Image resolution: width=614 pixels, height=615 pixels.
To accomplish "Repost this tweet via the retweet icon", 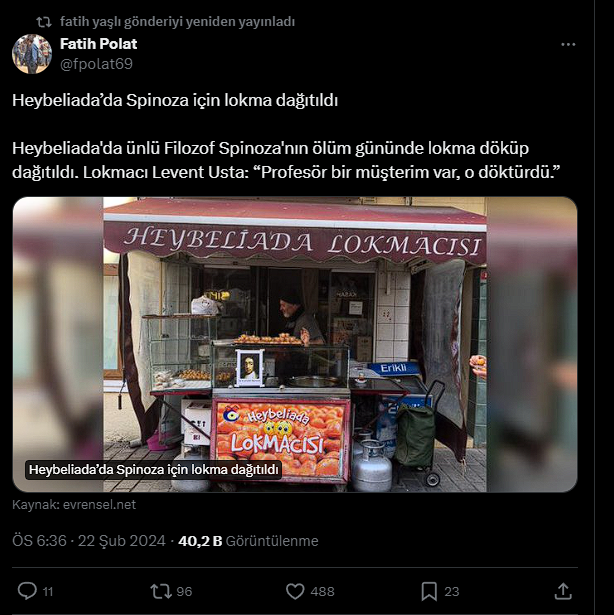I will pyautogui.click(x=161, y=591).
